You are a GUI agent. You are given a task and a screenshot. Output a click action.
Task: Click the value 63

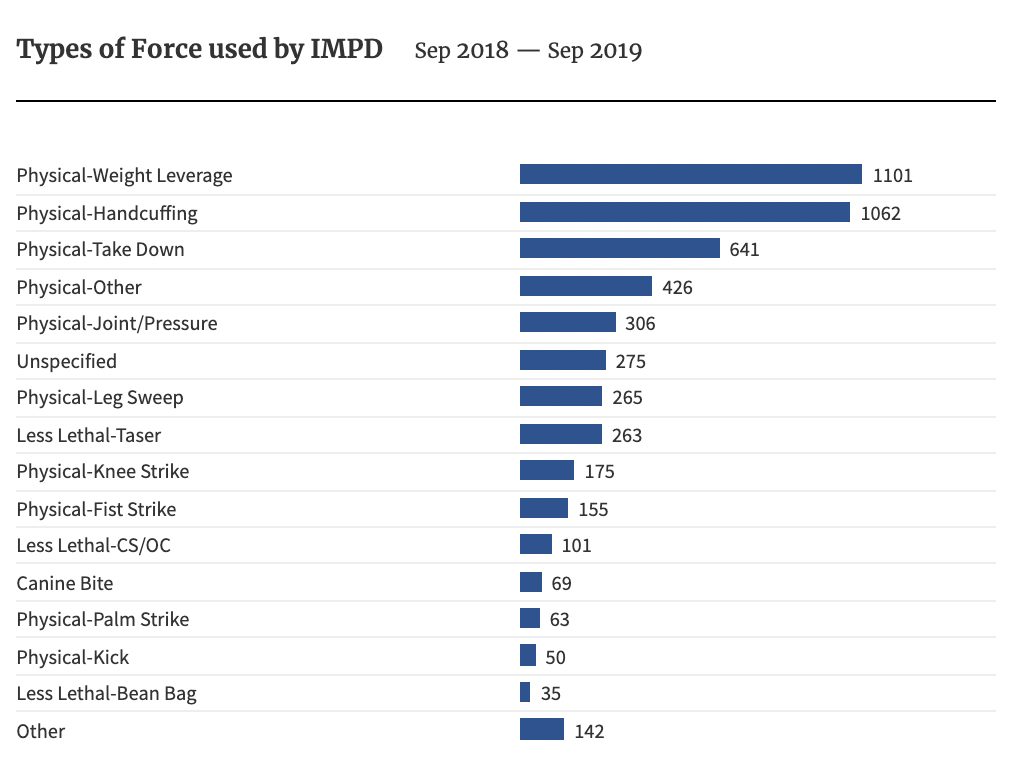[559, 619]
